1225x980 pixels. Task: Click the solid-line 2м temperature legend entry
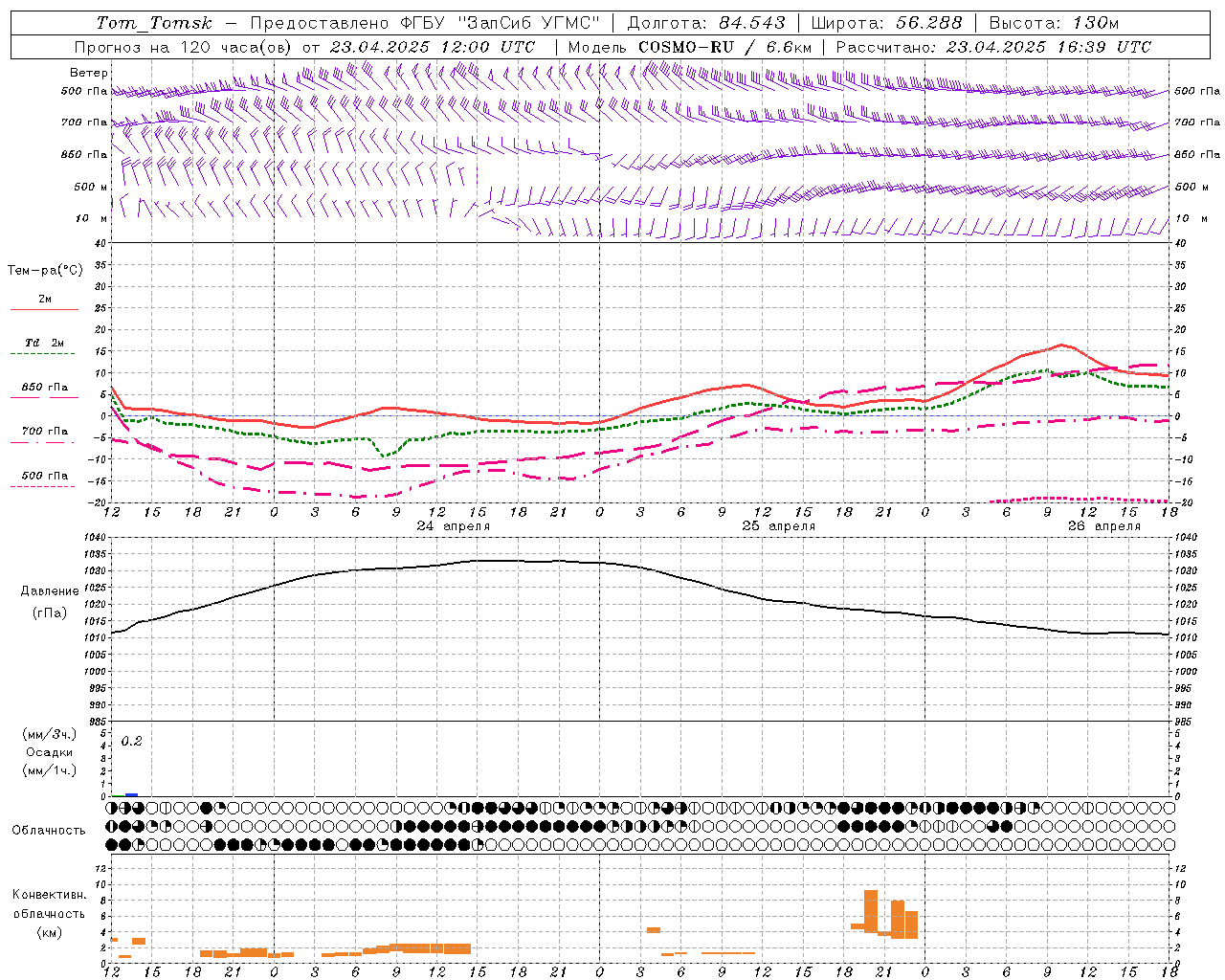pyautogui.click(x=45, y=300)
